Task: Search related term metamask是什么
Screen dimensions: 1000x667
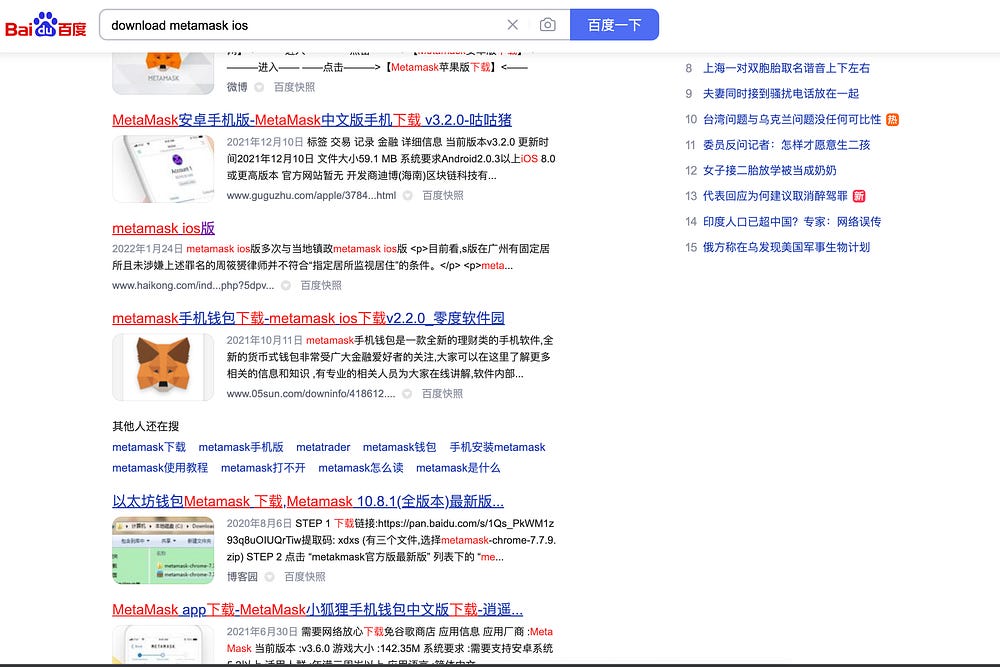Action: point(458,467)
